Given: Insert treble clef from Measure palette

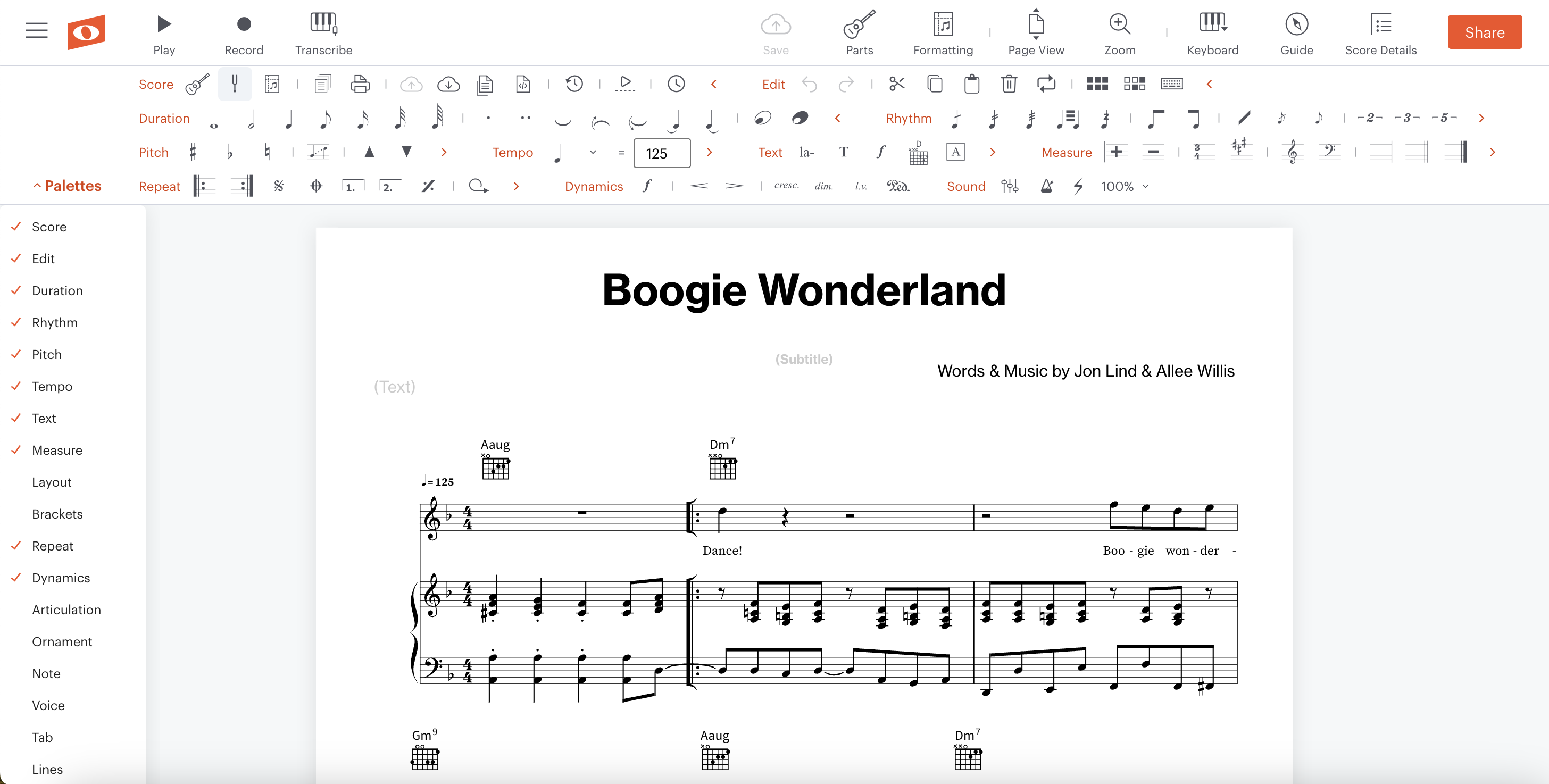Looking at the screenshot, I should click(1292, 152).
